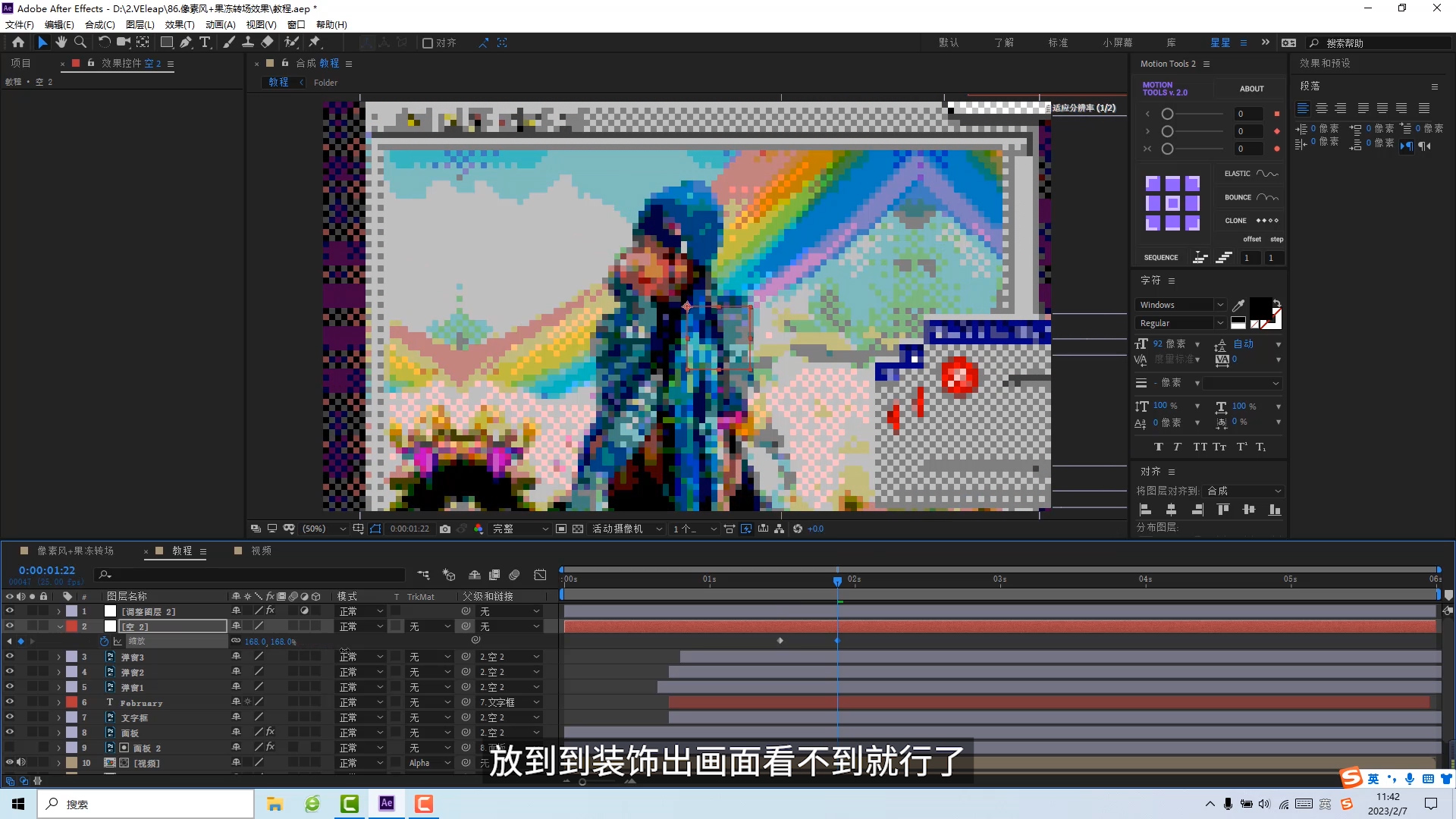Click the ELASTIC preset in Motion Tools

click(1251, 174)
